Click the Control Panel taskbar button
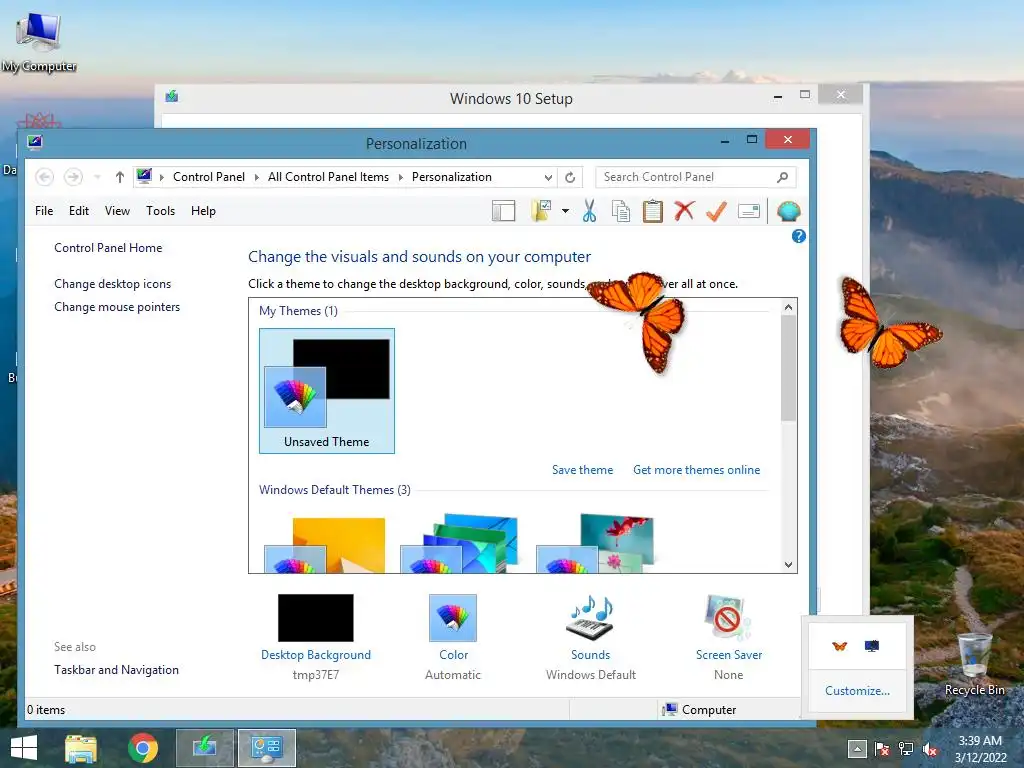The width and height of the screenshot is (1024, 768). pyautogui.click(x=266, y=748)
